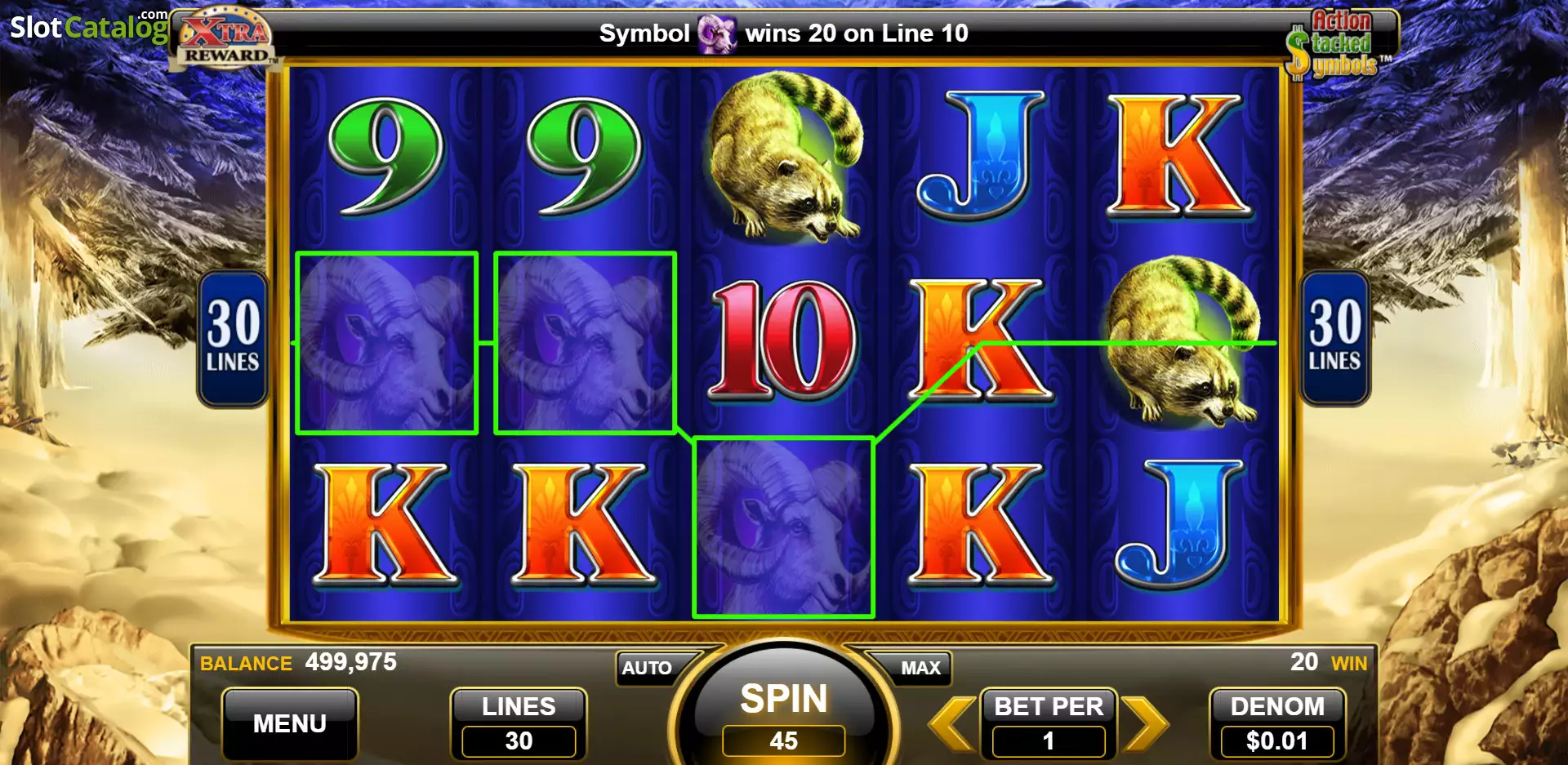The width and height of the screenshot is (1568, 765).
Task: Open the LINES 30 selector
Action: (519, 723)
